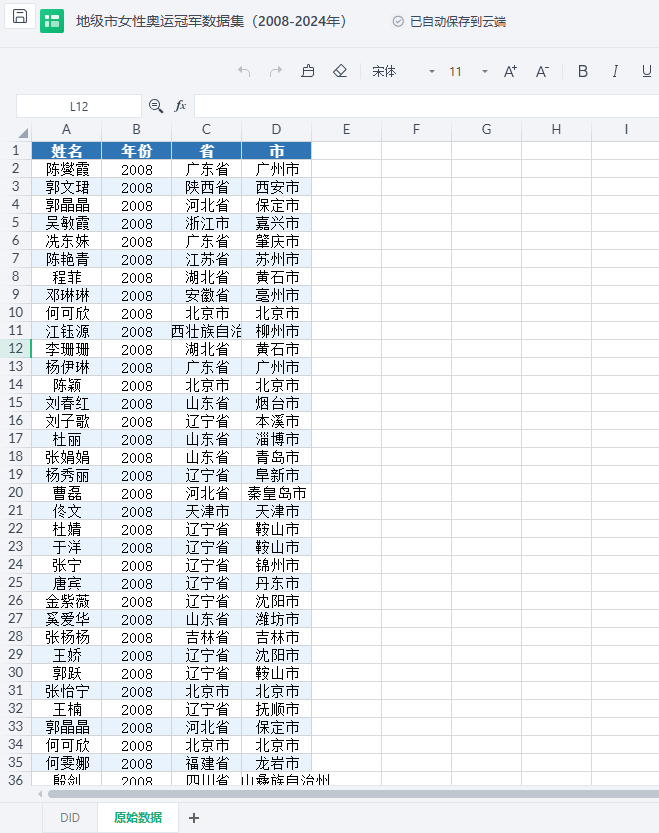The image size is (659, 833).
Task: Click the cell containing 刘子歌
Action: click(x=66, y=421)
